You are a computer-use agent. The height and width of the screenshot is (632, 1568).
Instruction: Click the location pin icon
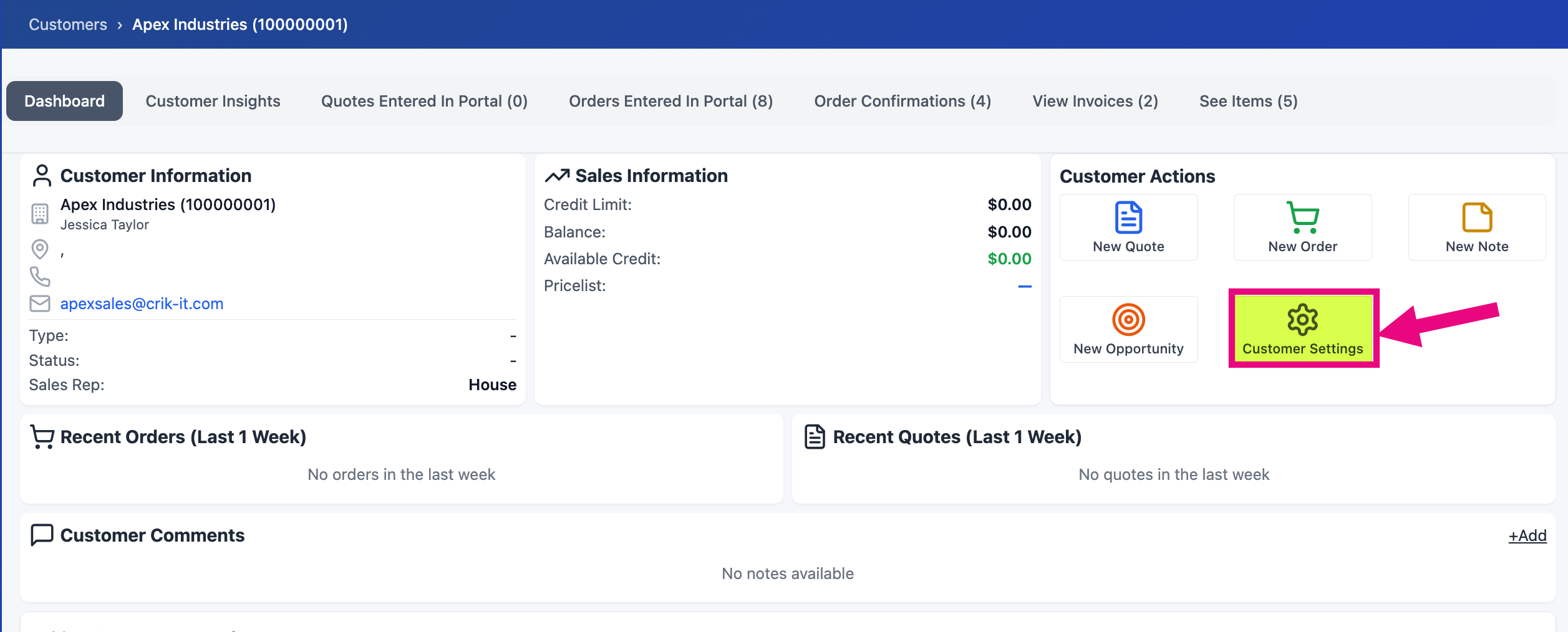pyautogui.click(x=40, y=249)
